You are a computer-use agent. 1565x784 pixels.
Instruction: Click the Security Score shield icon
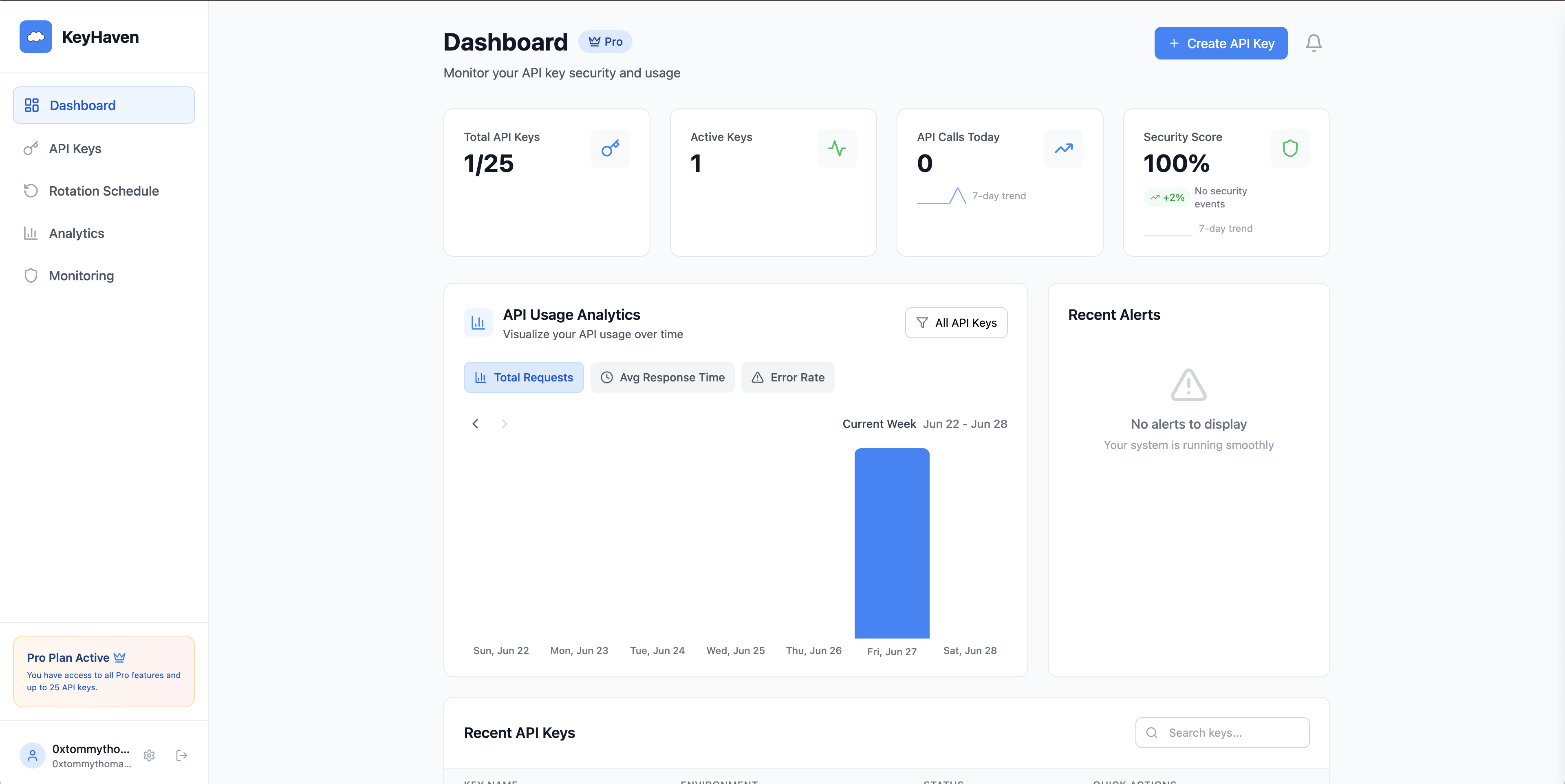click(1290, 148)
